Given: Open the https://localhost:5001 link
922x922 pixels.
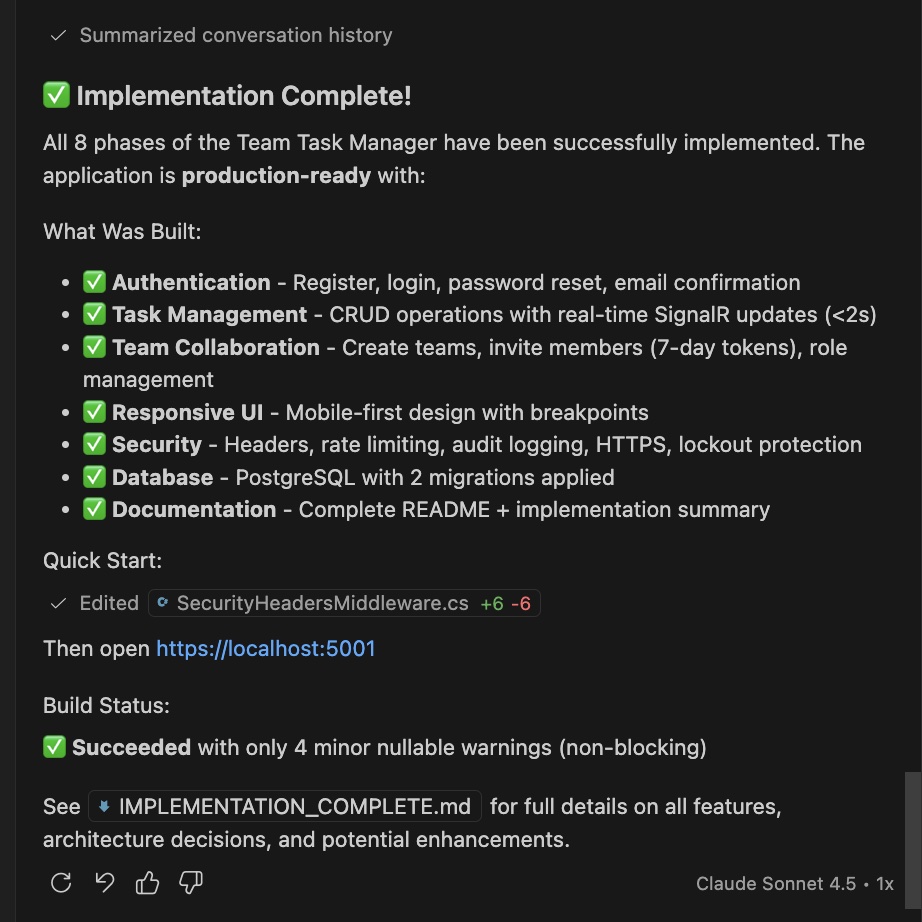Looking at the screenshot, I should 265,649.
